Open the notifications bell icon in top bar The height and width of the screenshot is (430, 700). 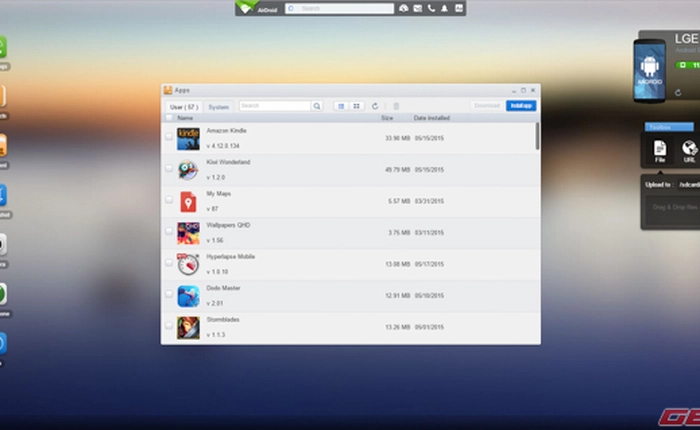(445, 8)
